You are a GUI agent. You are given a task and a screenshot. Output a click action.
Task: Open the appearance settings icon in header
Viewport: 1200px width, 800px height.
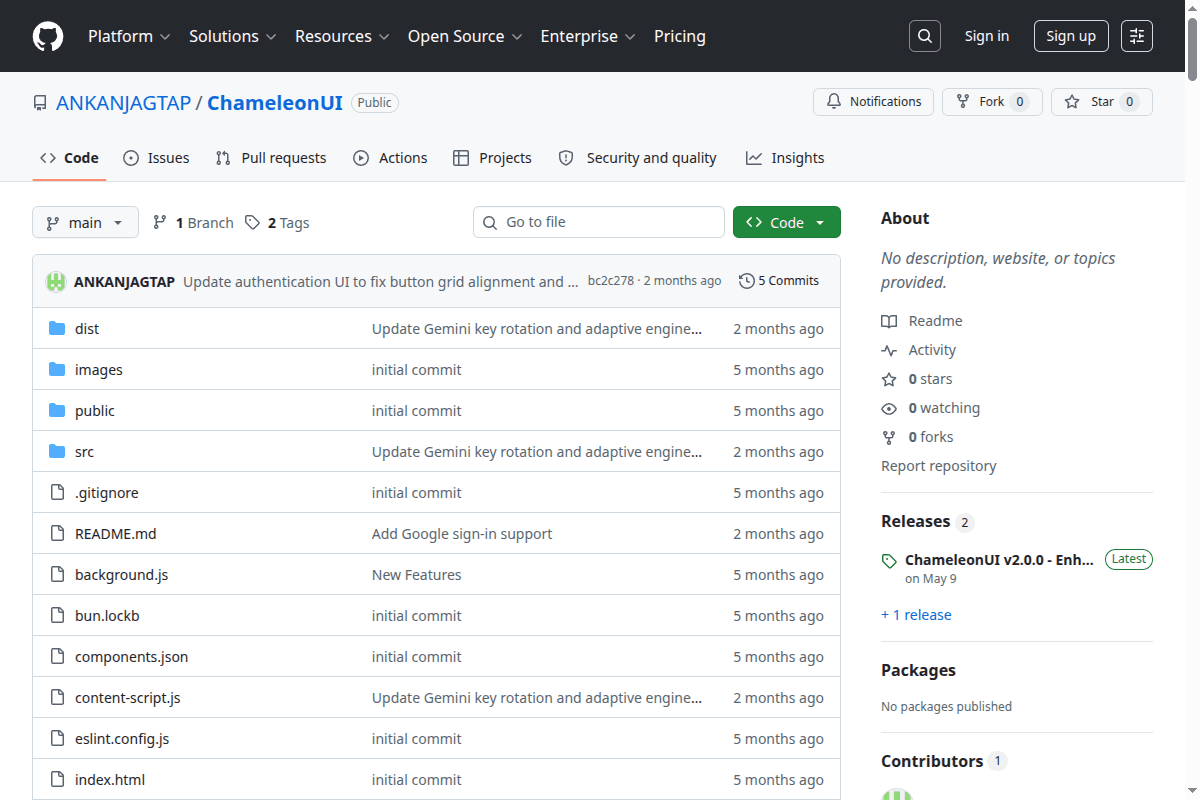(x=1137, y=36)
